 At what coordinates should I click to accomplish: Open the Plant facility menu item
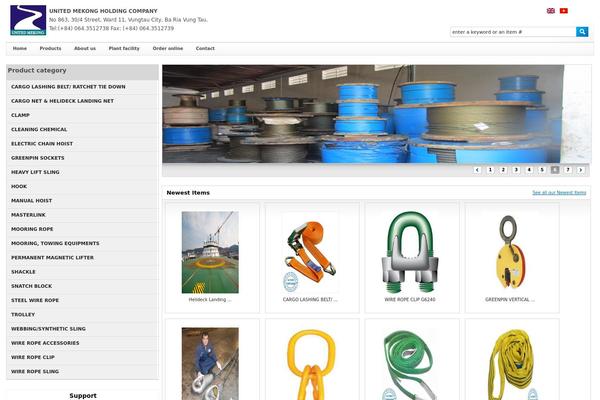pyautogui.click(x=124, y=49)
